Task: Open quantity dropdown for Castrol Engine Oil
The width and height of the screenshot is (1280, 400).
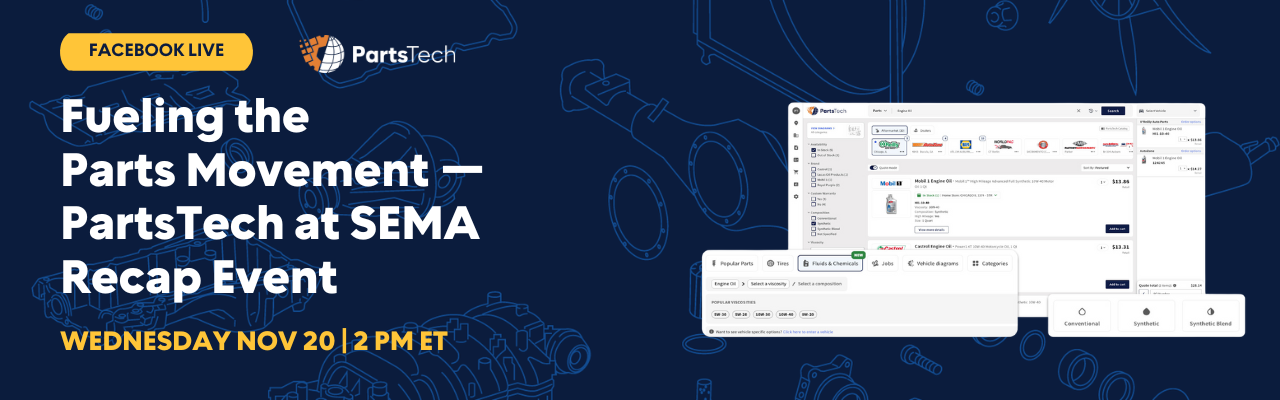Action: coord(1102,247)
